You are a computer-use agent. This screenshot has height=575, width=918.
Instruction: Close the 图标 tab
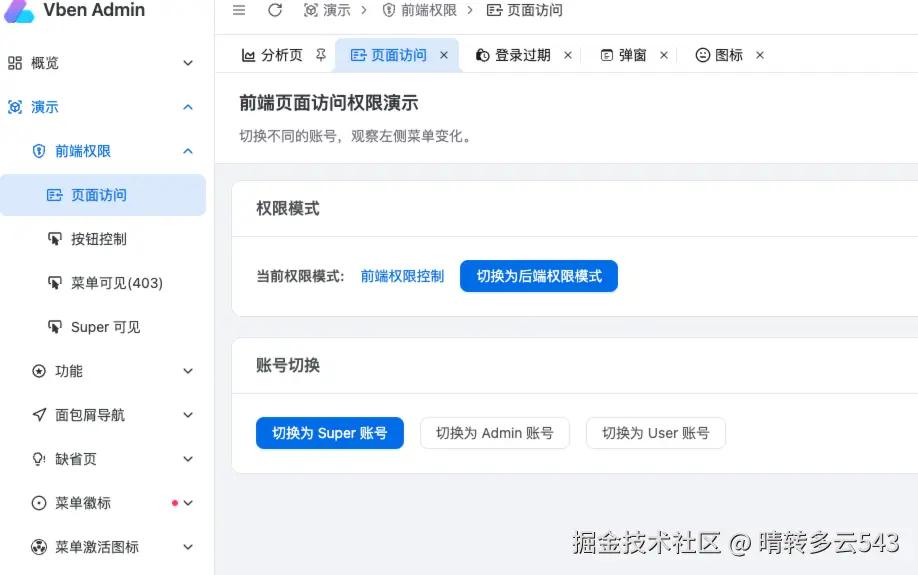click(760, 55)
